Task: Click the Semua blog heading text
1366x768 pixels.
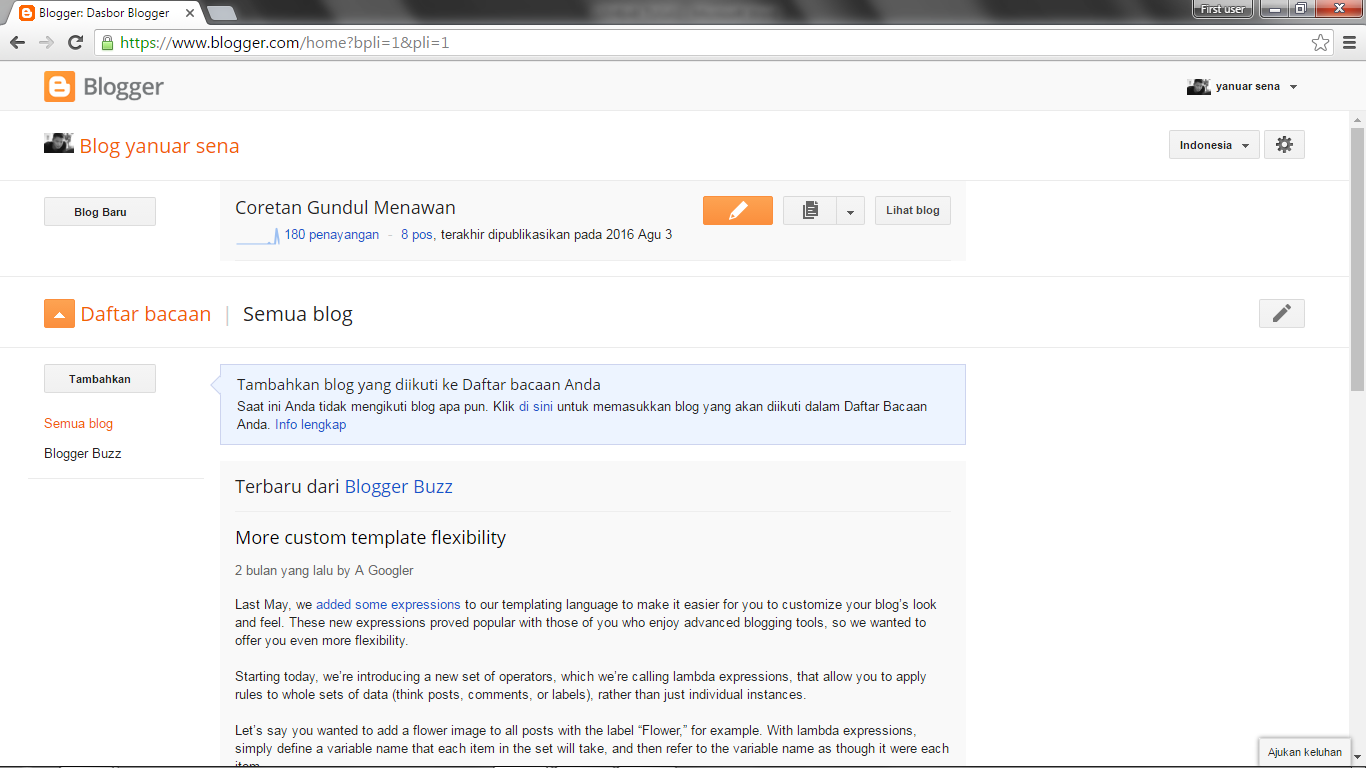Action: 298,314
